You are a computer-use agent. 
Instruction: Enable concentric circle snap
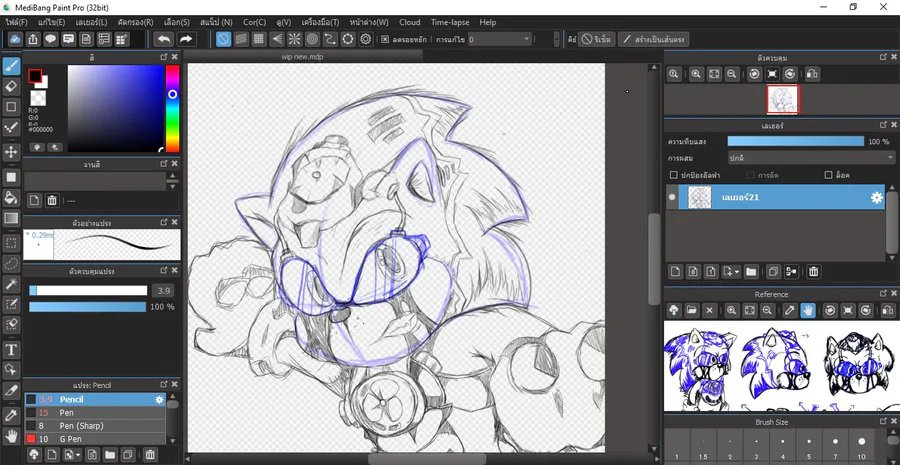pyautogui.click(x=312, y=39)
